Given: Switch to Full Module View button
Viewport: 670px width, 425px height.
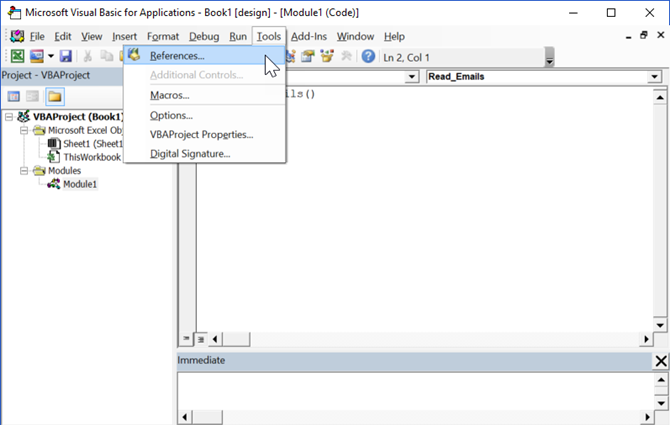Looking at the screenshot, I should click(x=200, y=339).
